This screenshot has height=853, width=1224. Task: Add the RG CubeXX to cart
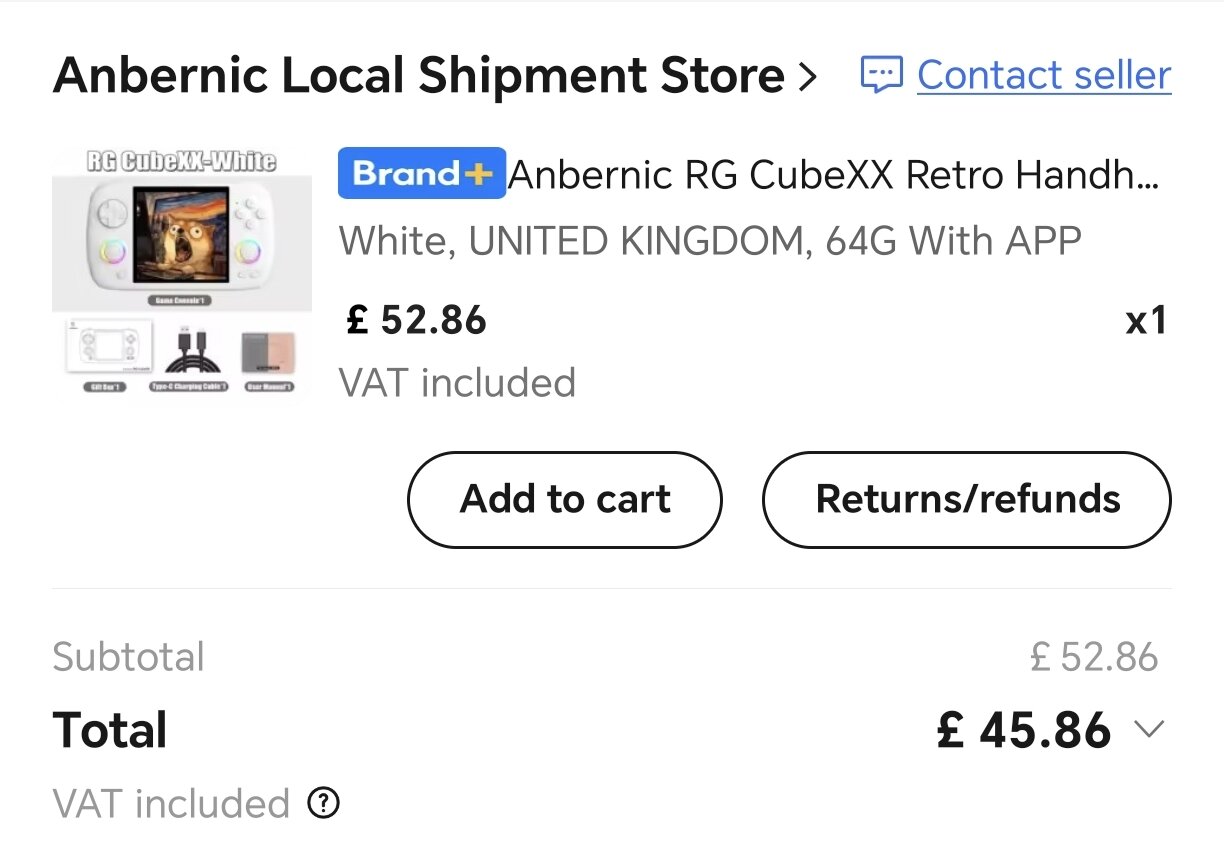pos(565,499)
